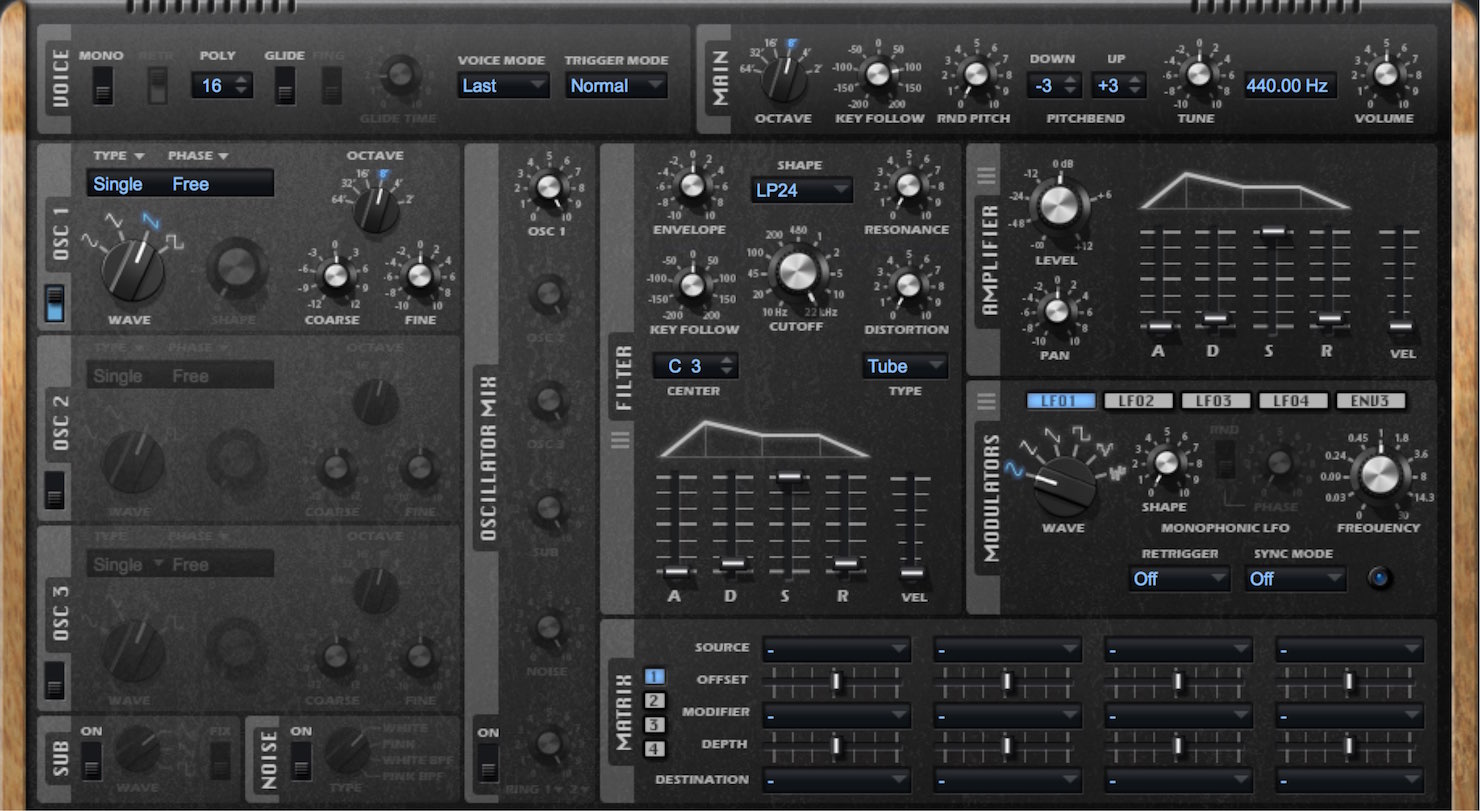This screenshot has height=811, width=1480.
Task: Click the OSC 1 Wave selector knob
Action: click(x=134, y=270)
